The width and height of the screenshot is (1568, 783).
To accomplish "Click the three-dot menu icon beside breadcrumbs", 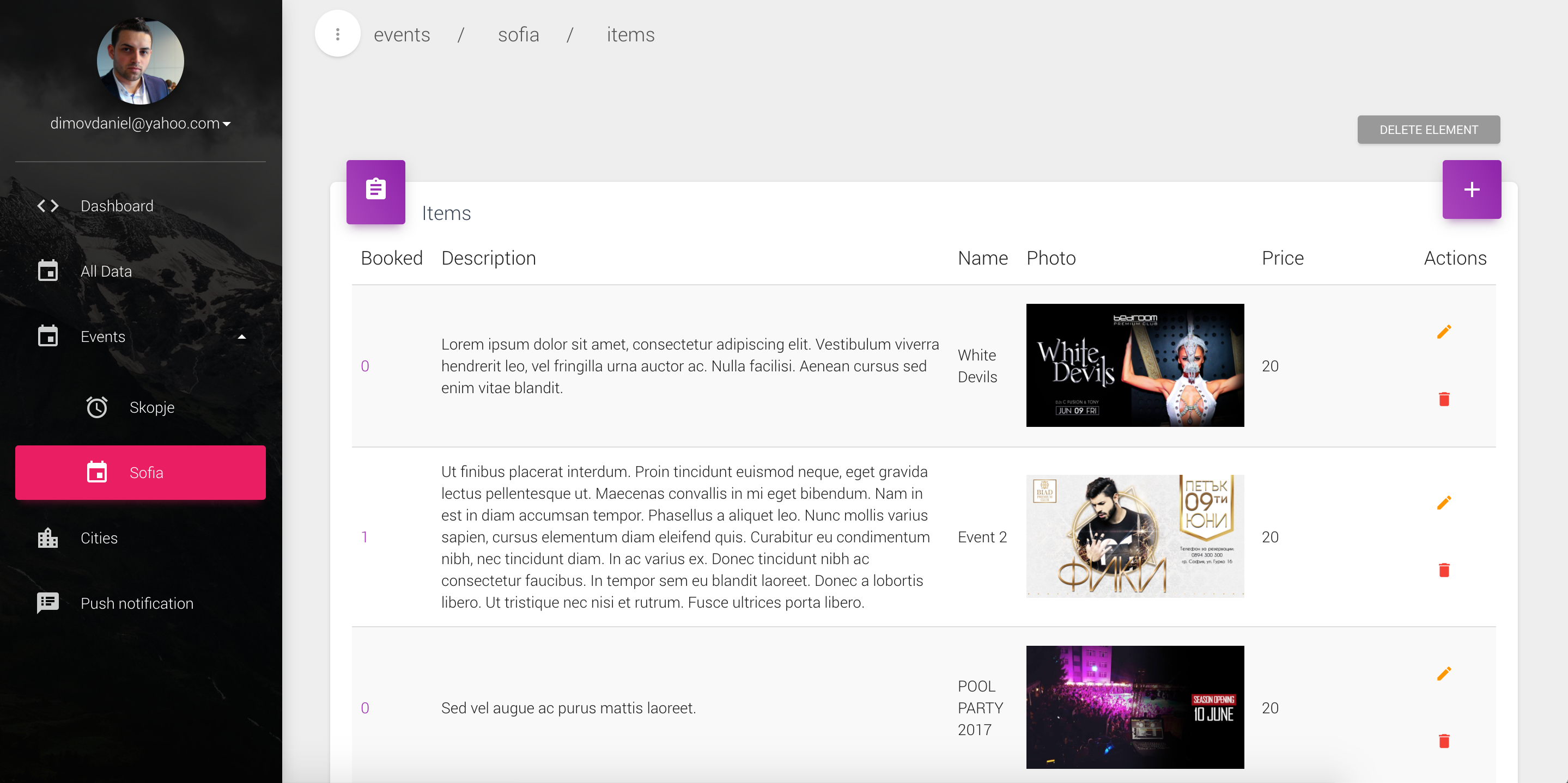I will pos(338,34).
